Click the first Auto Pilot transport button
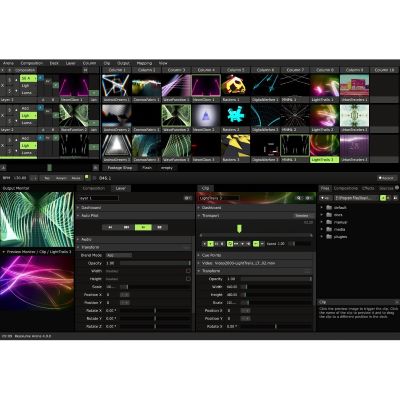The height and width of the screenshot is (400, 400). tap(110, 227)
